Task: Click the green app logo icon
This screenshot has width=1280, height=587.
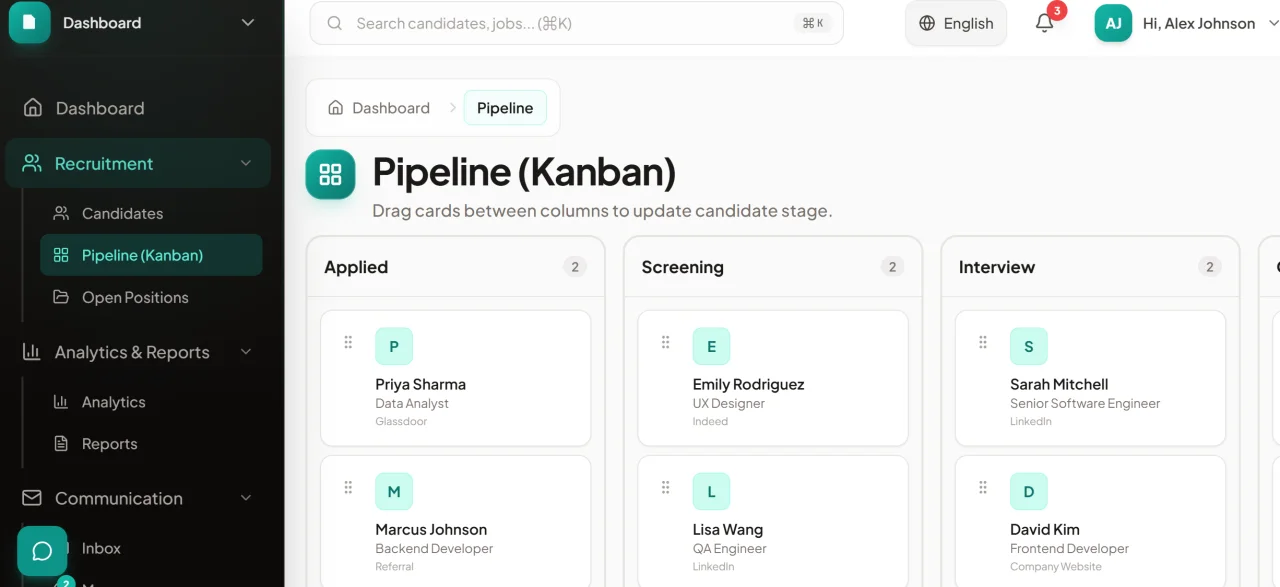Action: click(x=30, y=22)
